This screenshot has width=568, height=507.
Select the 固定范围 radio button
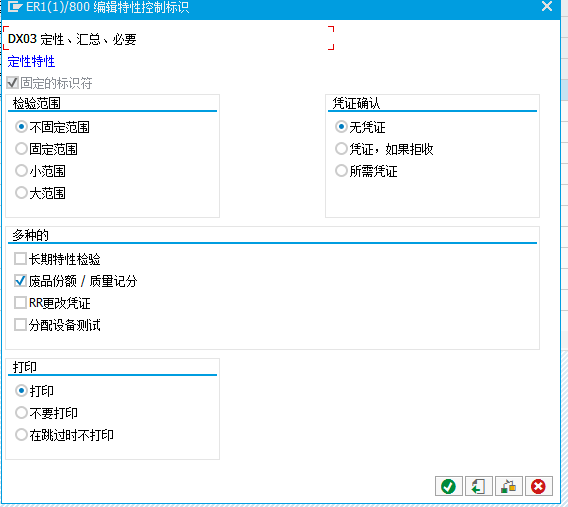(21, 149)
